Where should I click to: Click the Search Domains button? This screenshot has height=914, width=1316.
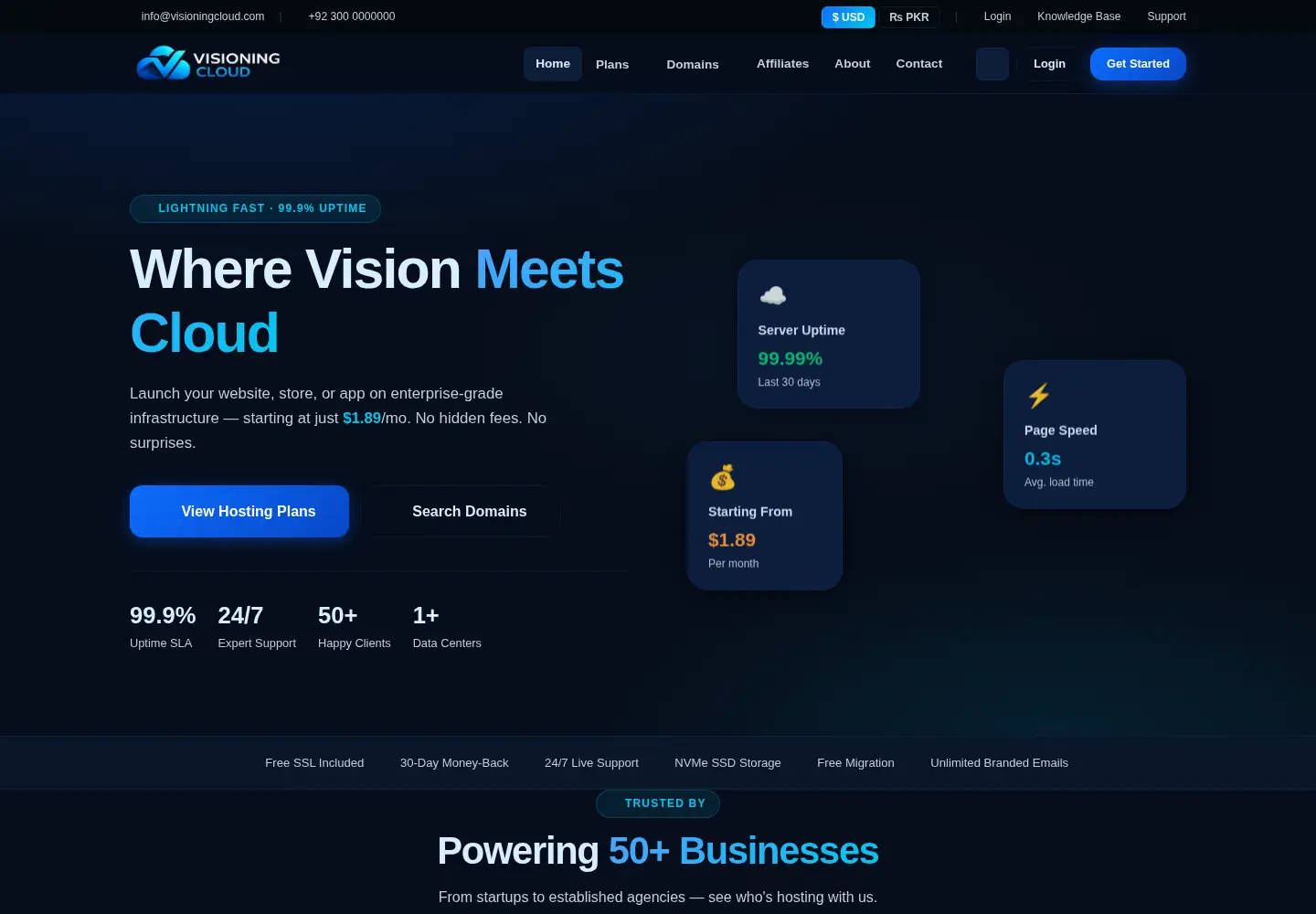coord(461,512)
